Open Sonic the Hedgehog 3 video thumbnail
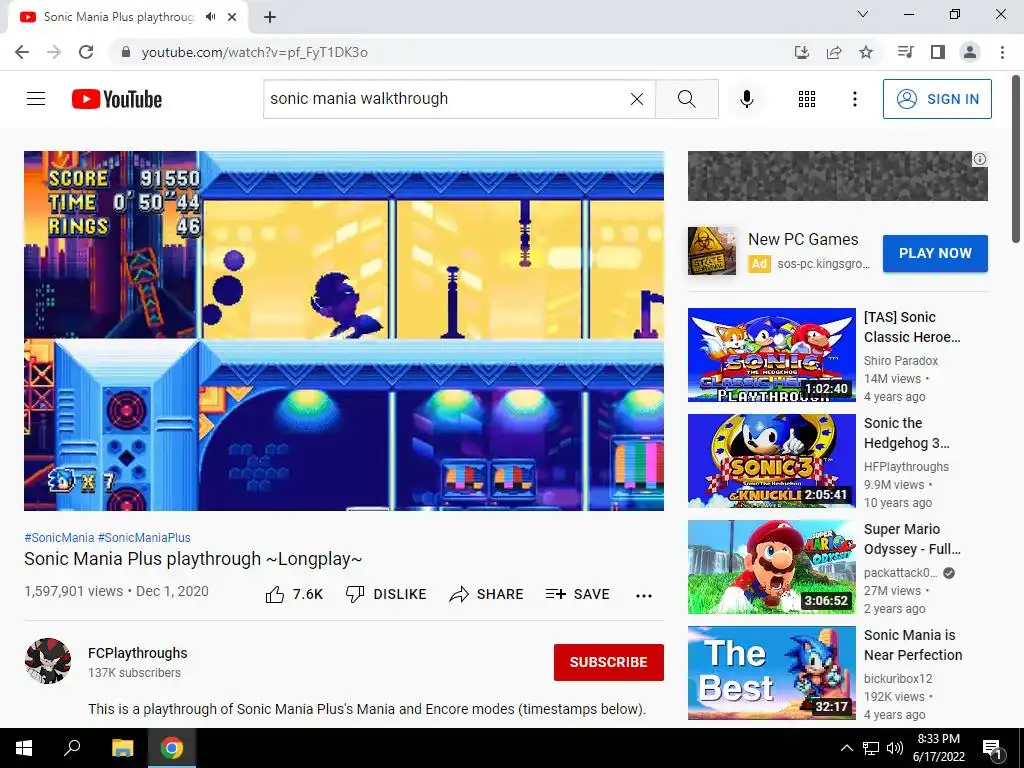The image size is (1024, 768). coord(771,461)
